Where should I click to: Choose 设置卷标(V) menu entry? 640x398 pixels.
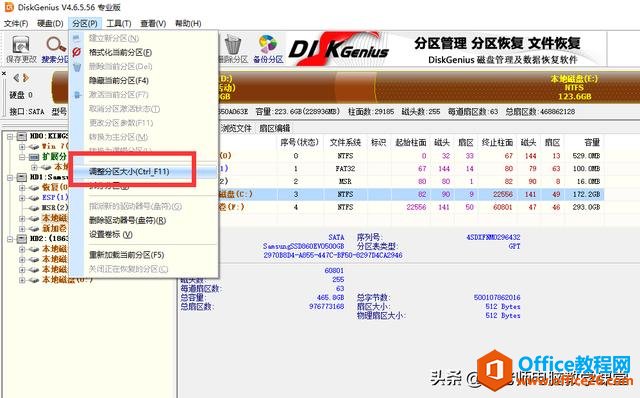(143, 235)
